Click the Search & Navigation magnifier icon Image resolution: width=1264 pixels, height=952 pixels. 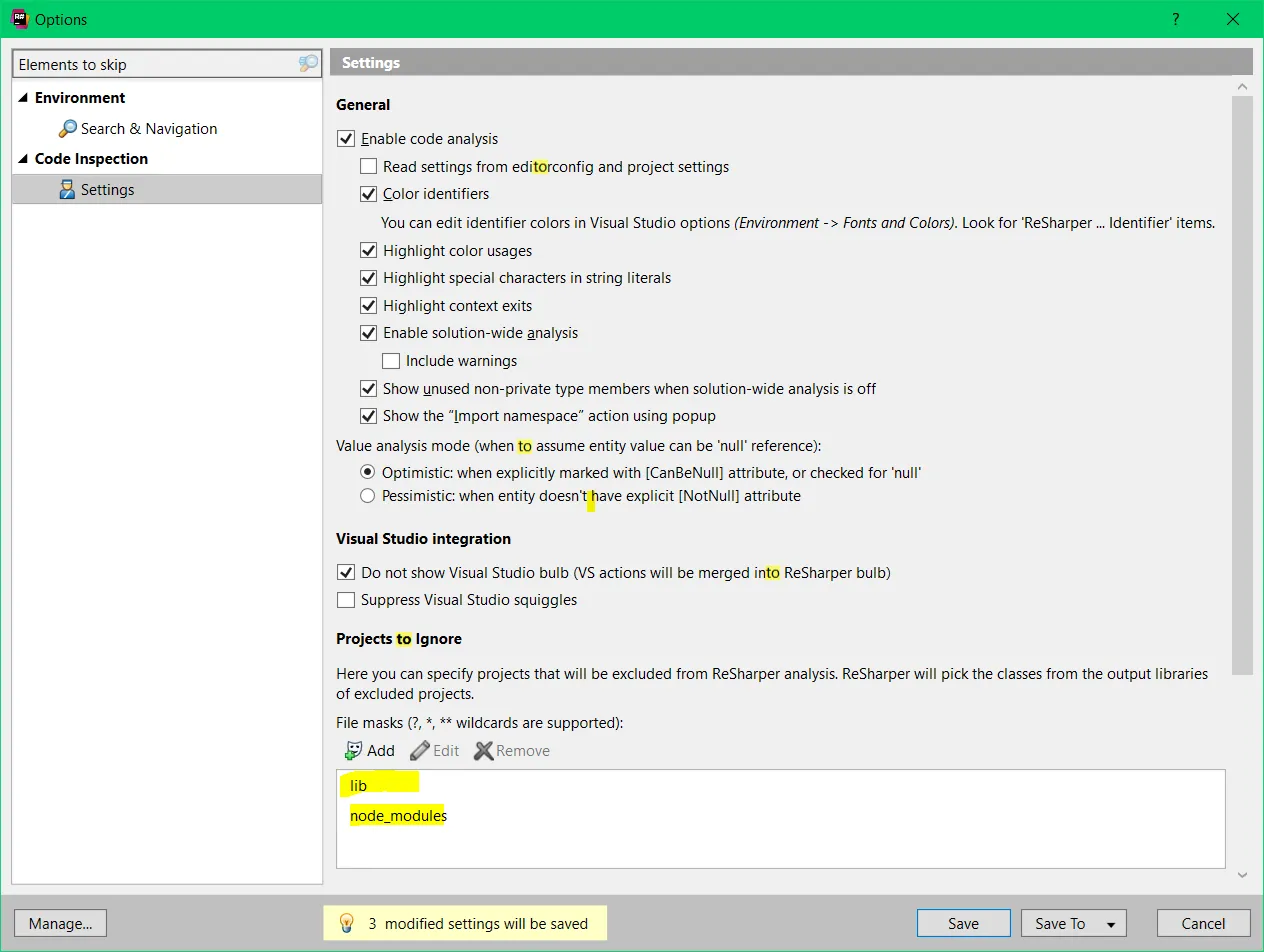click(x=67, y=129)
